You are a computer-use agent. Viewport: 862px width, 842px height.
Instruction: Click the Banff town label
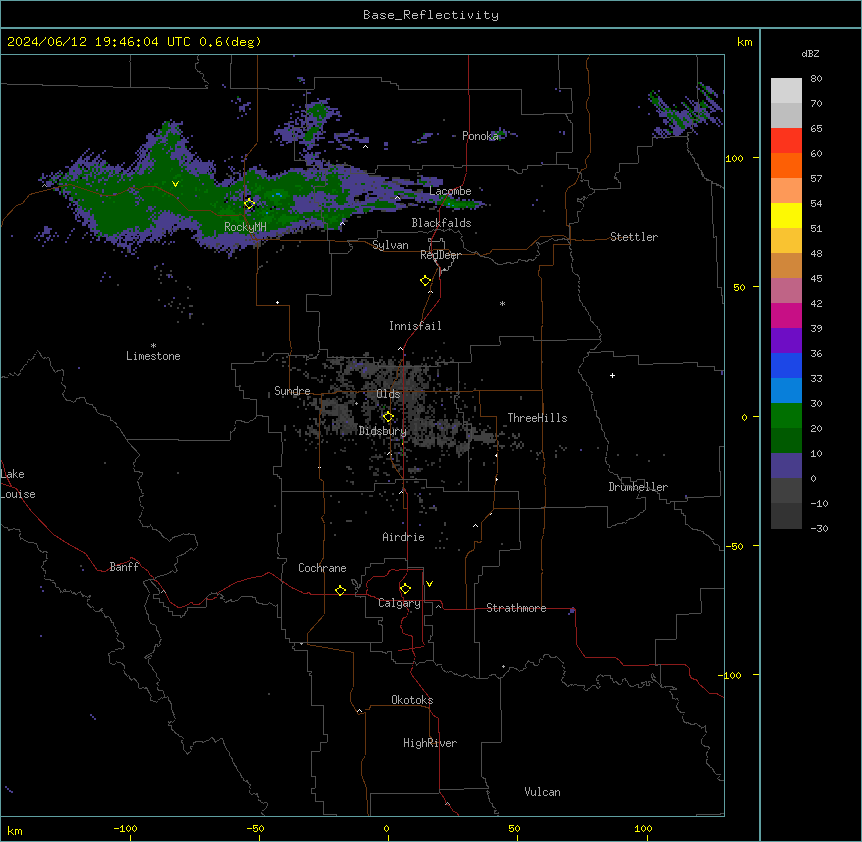(124, 567)
